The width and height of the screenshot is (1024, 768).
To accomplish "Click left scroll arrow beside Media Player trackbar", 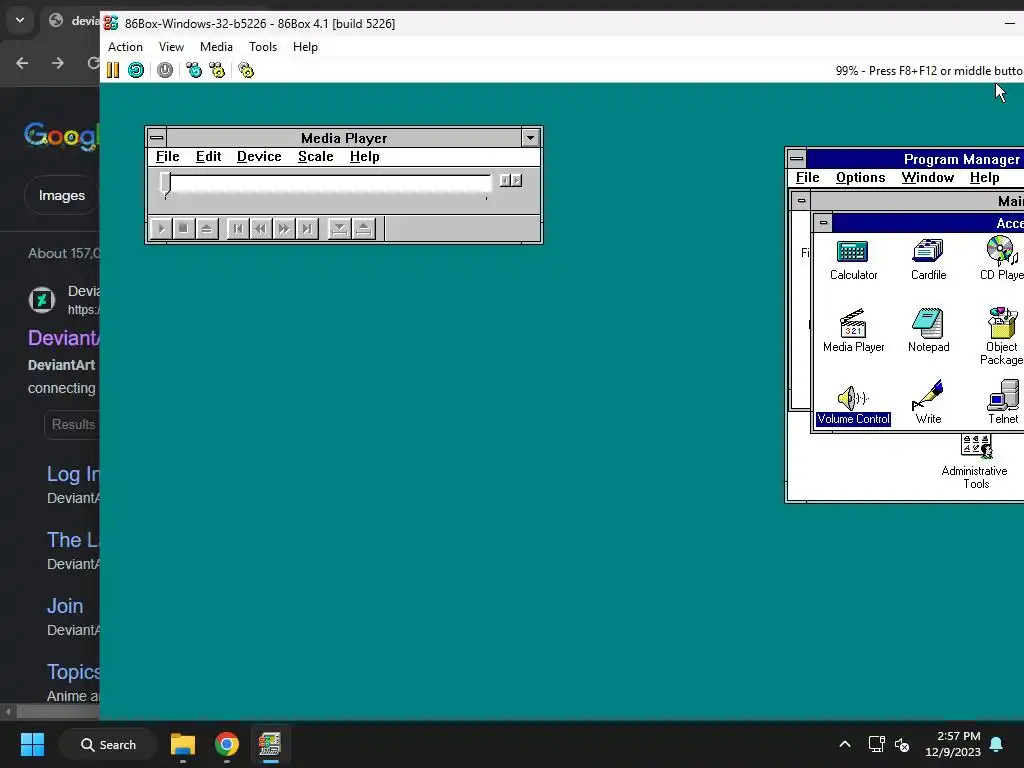I will pyautogui.click(x=505, y=180).
